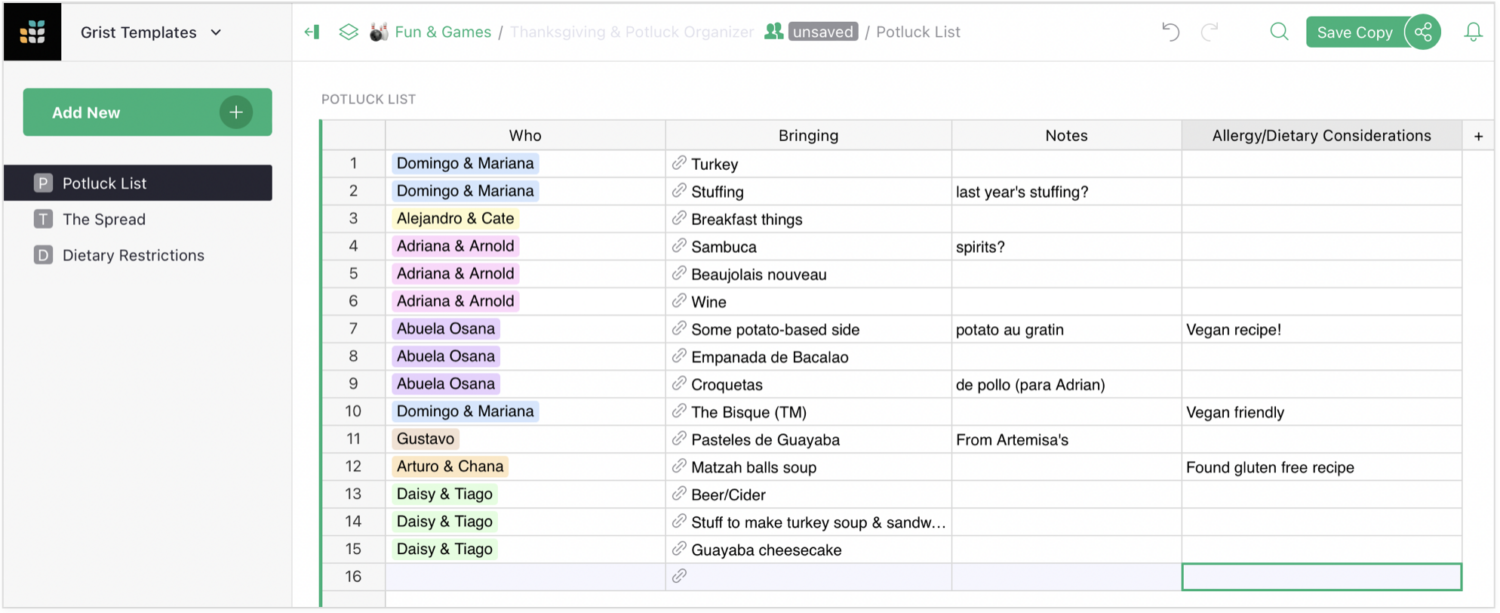The width and height of the screenshot is (1500, 613).
Task: Select the "potato au gratin" note cell
Action: 1066,328
